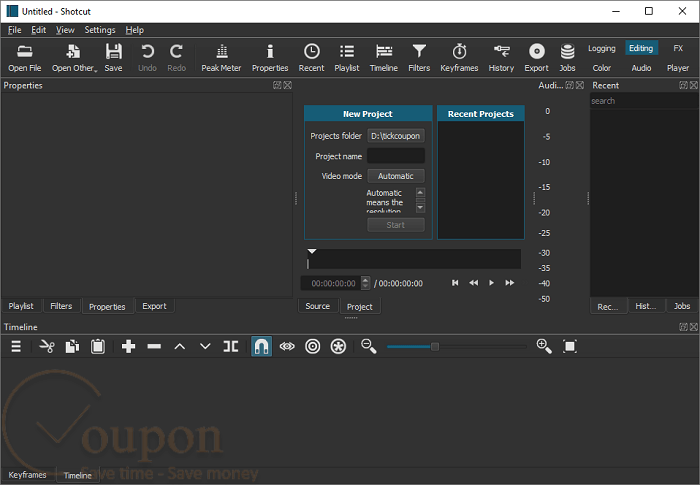Lift clip with the up chevron icon
700x485 pixels.
click(x=179, y=346)
